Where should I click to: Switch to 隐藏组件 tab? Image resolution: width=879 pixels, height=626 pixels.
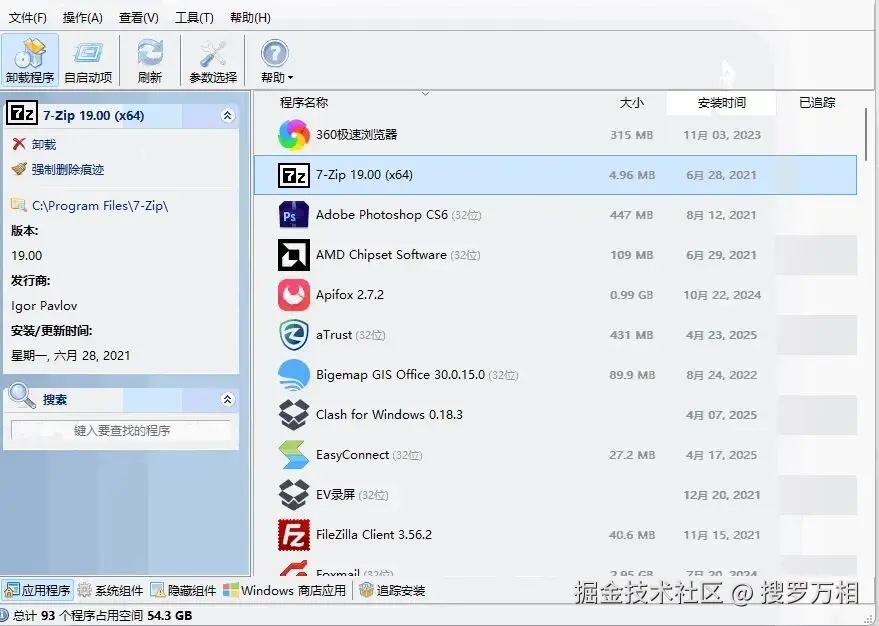(183, 590)
